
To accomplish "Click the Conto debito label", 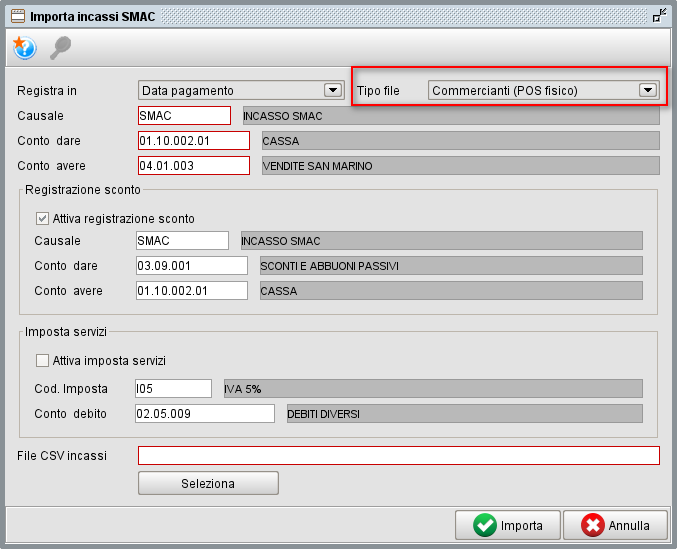I will [70, 414].
